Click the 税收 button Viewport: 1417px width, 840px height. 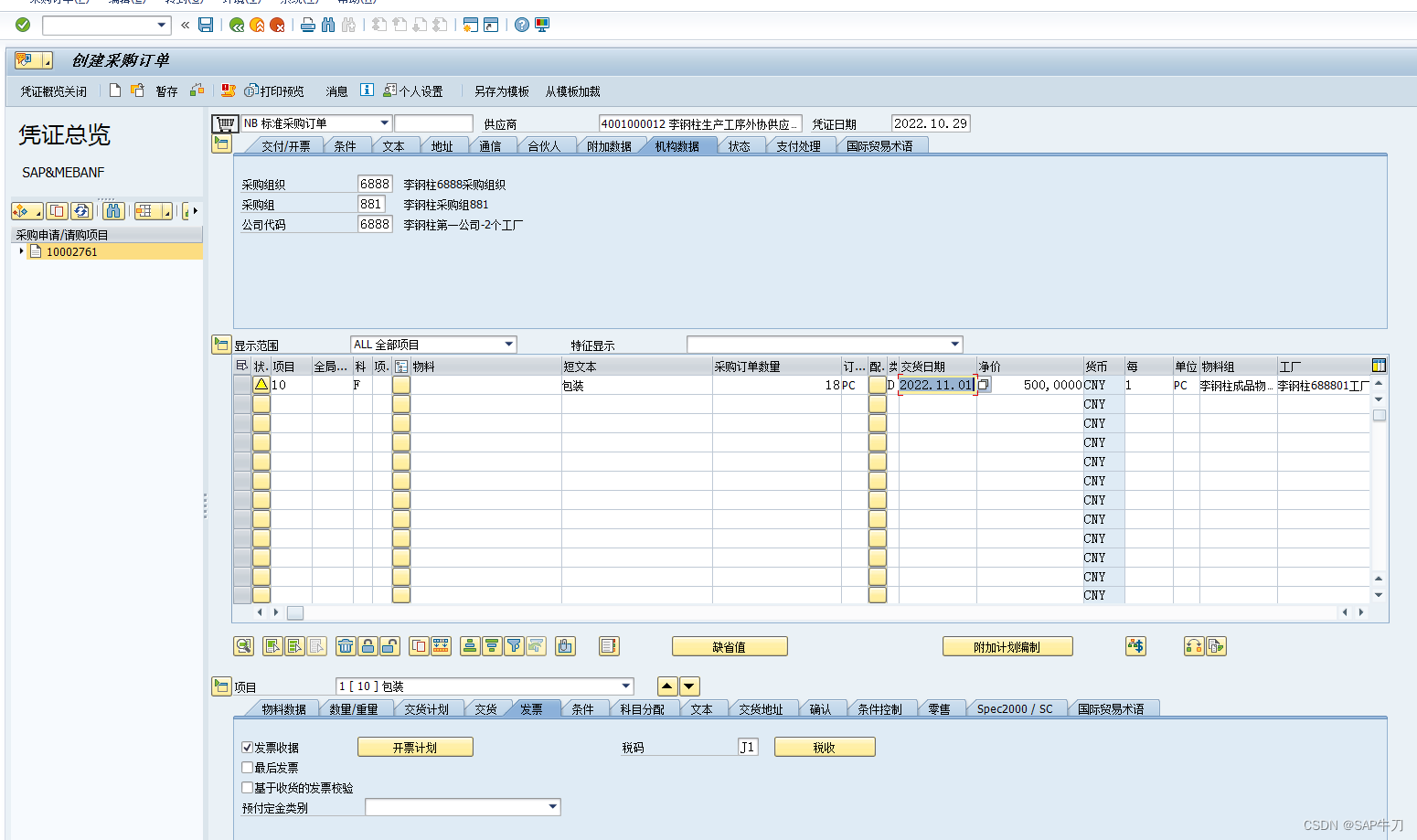(825, 748)
